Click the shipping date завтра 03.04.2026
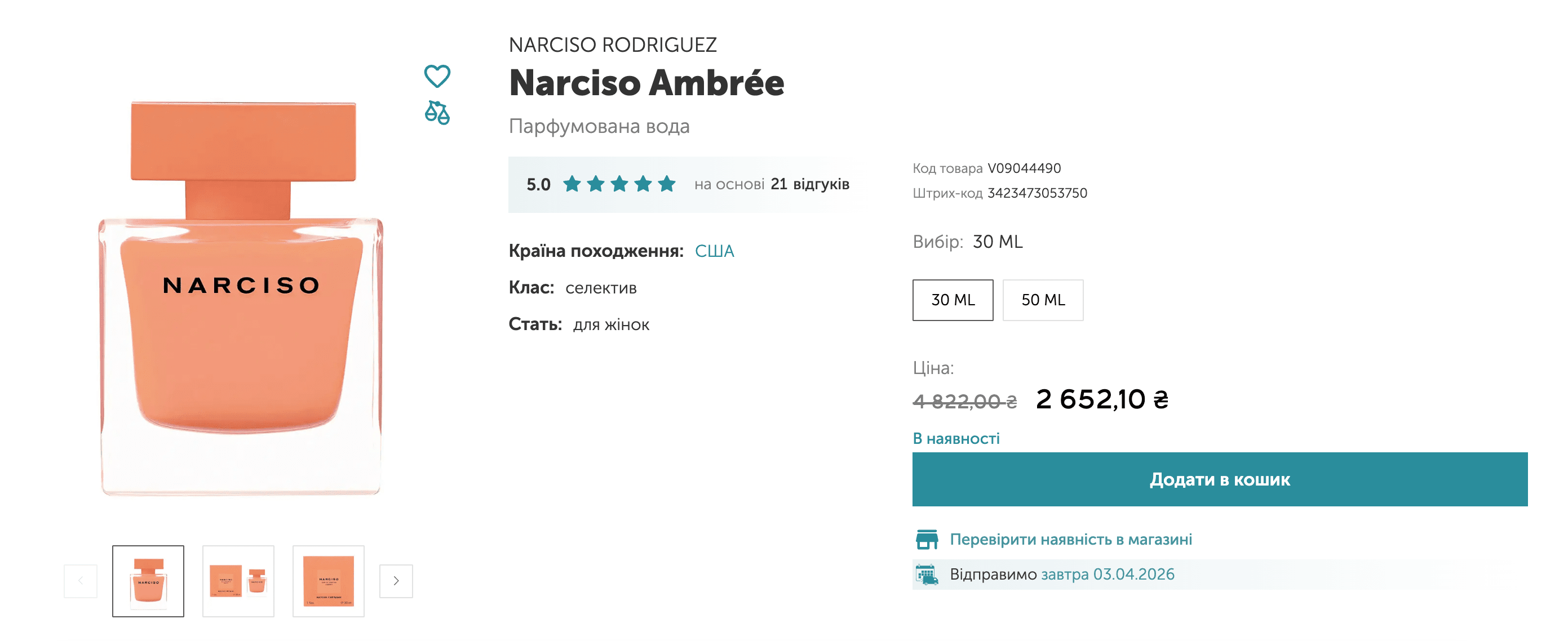The height and width of the screenshot is (641, 1568). click(1106, 574)
